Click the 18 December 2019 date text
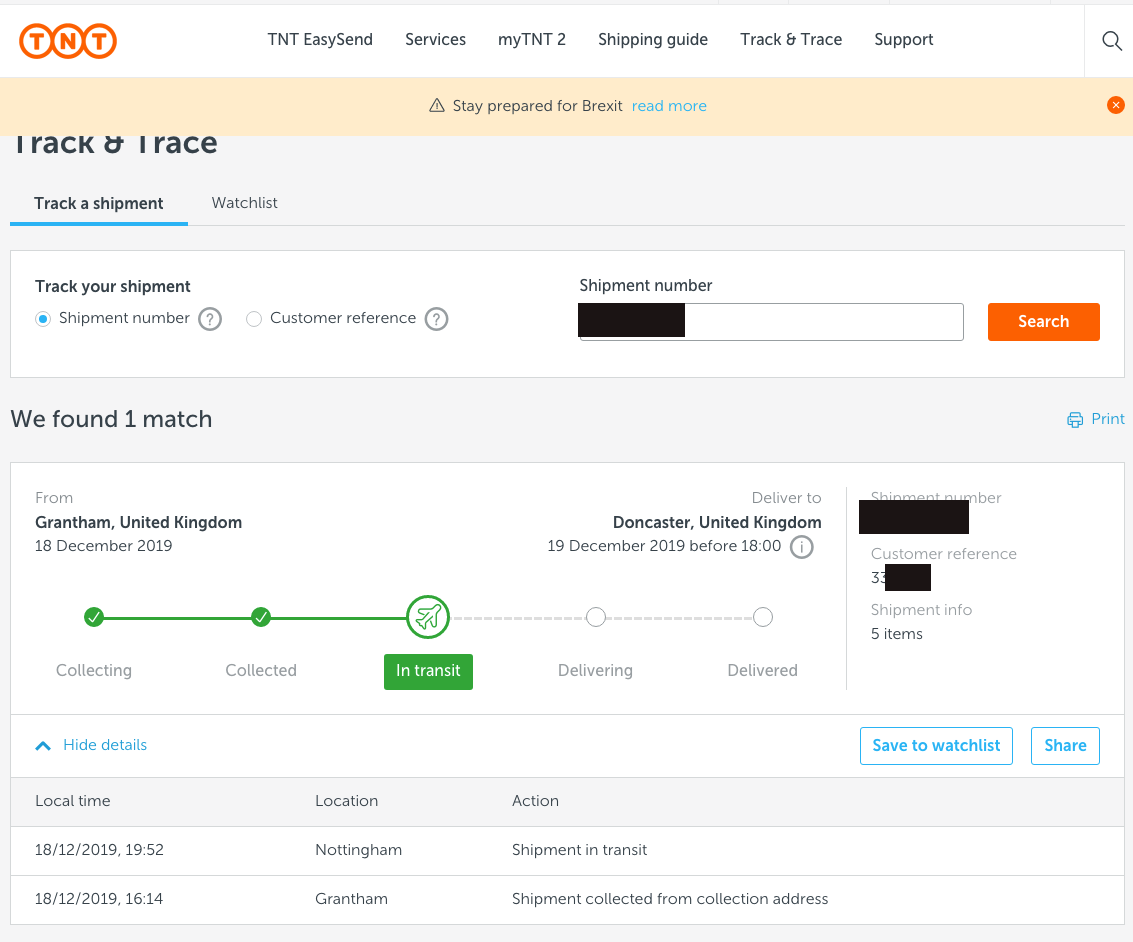Viewport: 1133px width, 942px height. 103,546
